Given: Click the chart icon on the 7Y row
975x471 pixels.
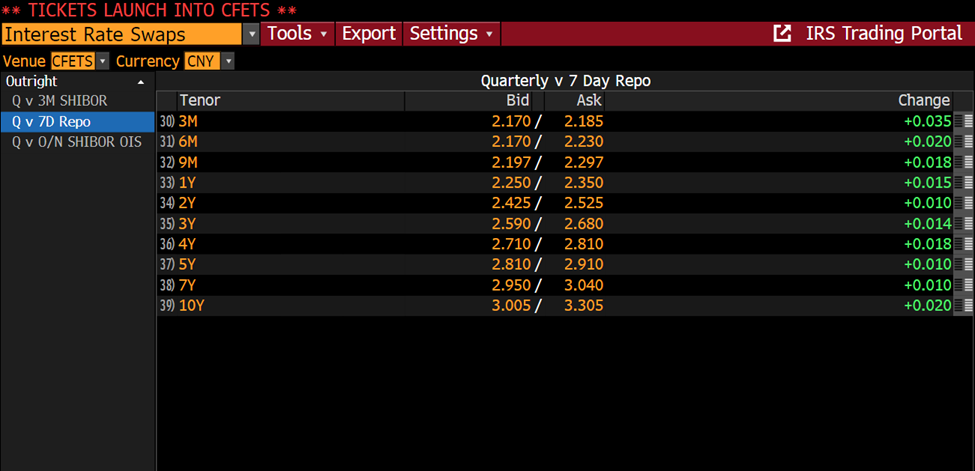Looking at the screenshot, I should click(963, 285).
